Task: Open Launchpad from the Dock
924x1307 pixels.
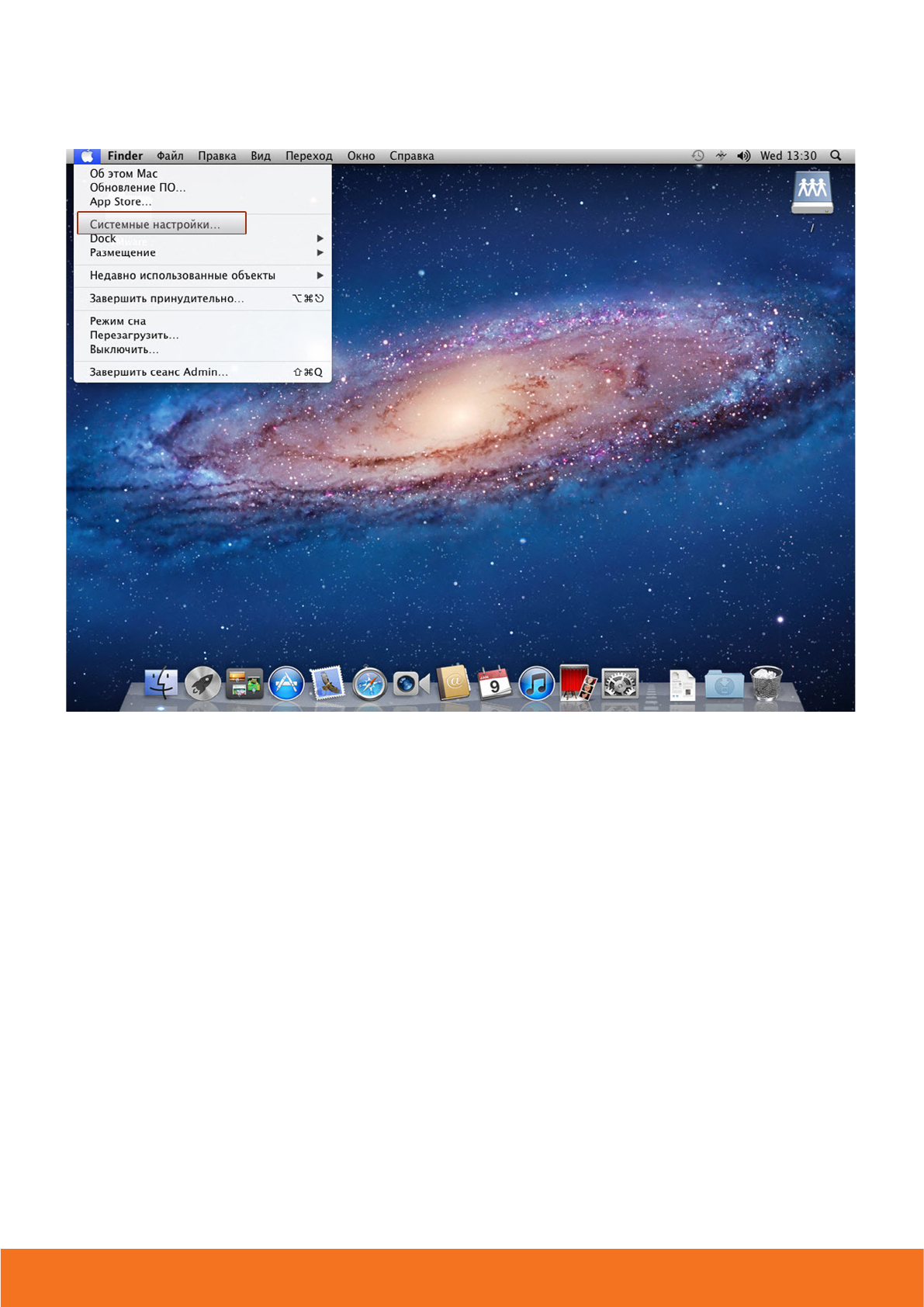Action: (x=202, y=684)
